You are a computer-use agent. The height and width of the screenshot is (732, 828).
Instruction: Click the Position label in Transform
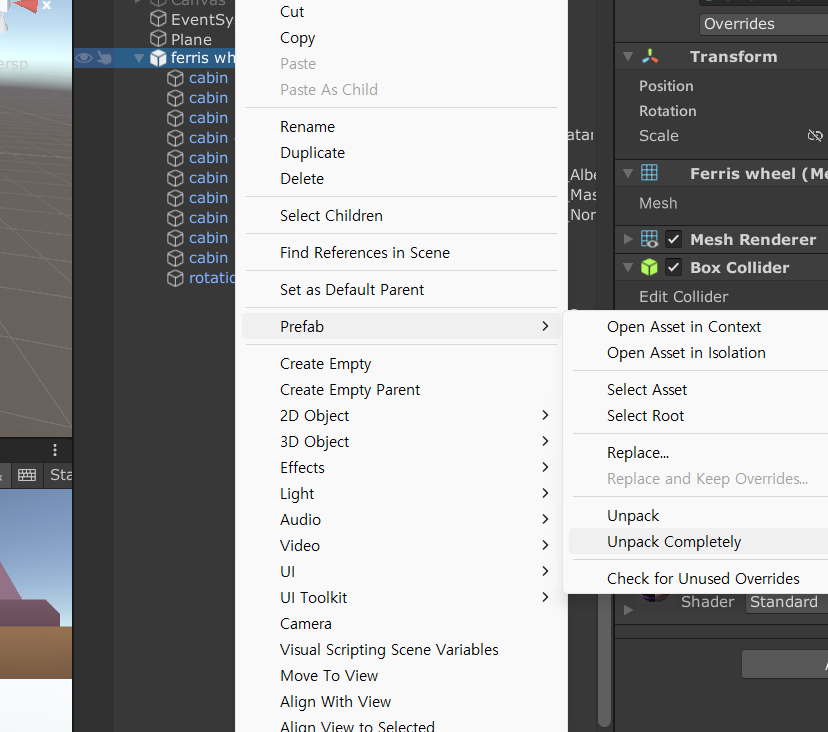tap(666, 86)
